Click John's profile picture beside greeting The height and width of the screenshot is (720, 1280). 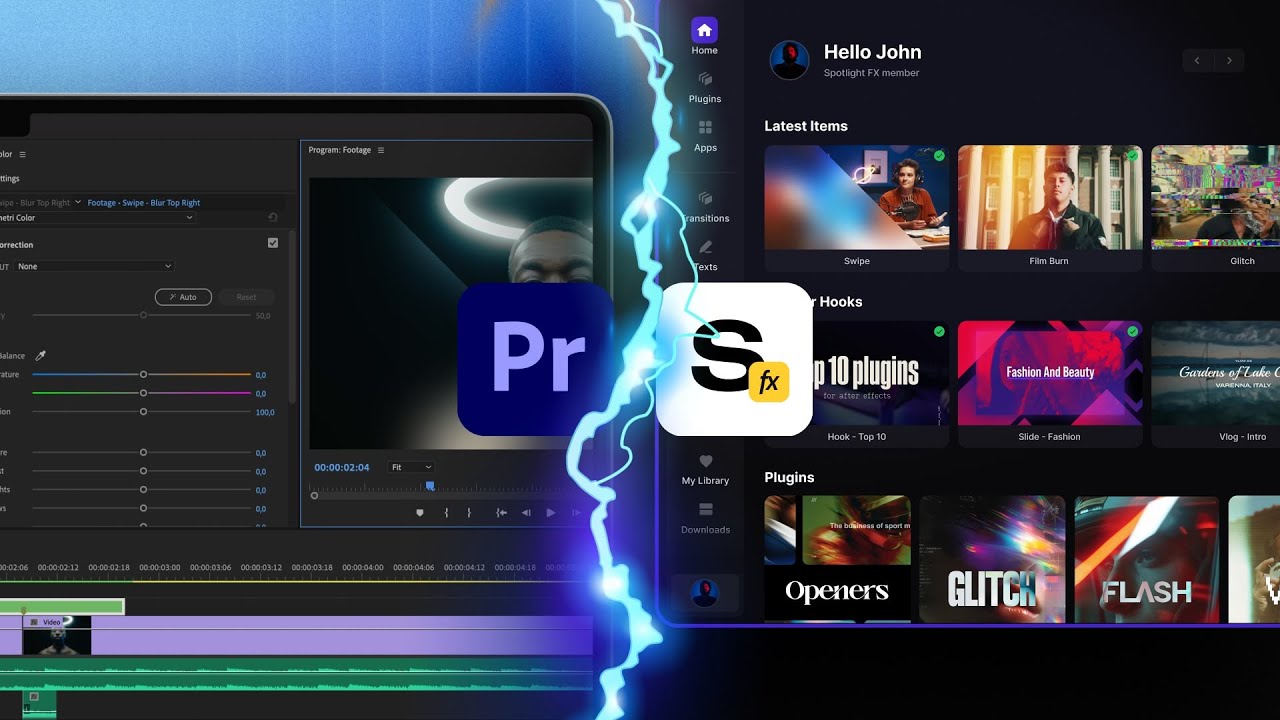[x=789, y=60]
